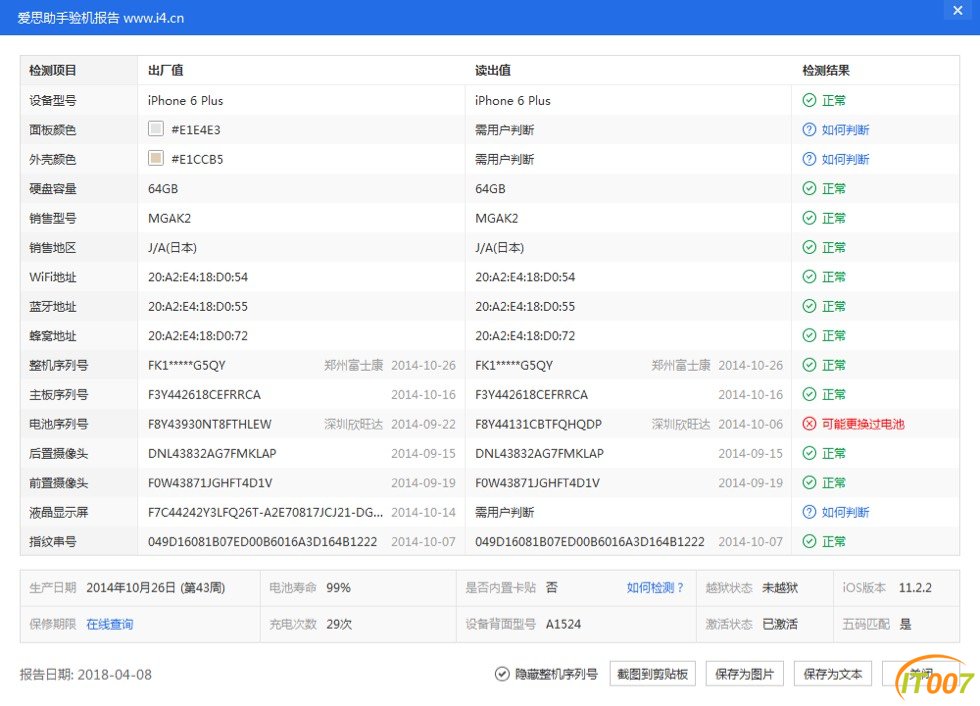This screenshot has width=980, height=706.
Task: Click 截图到剪贴板 button
Action: 652,674
